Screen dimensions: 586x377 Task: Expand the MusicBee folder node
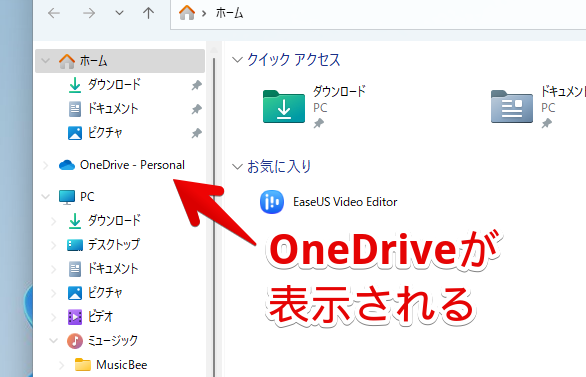click(x=61, y=365)
